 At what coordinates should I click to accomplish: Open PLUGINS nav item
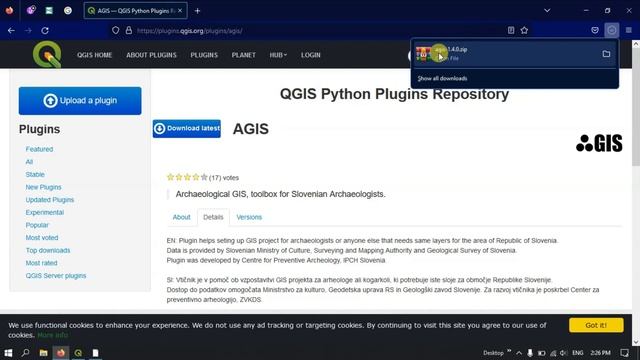[x=204, y=55]
